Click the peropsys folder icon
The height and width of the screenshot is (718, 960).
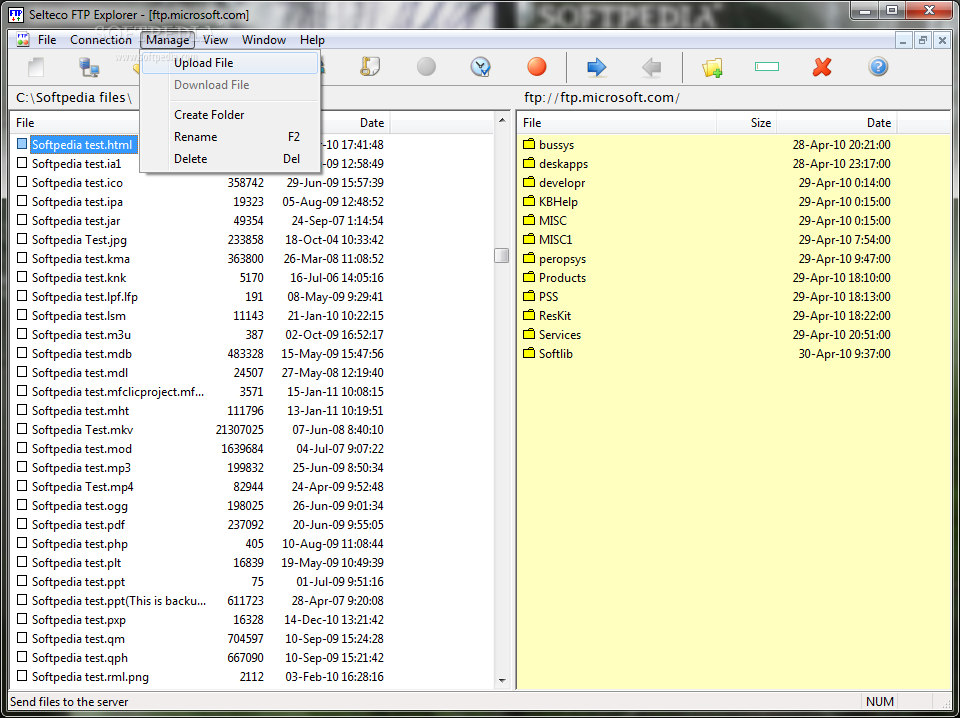pyautogui.click(x=530, y=258)
